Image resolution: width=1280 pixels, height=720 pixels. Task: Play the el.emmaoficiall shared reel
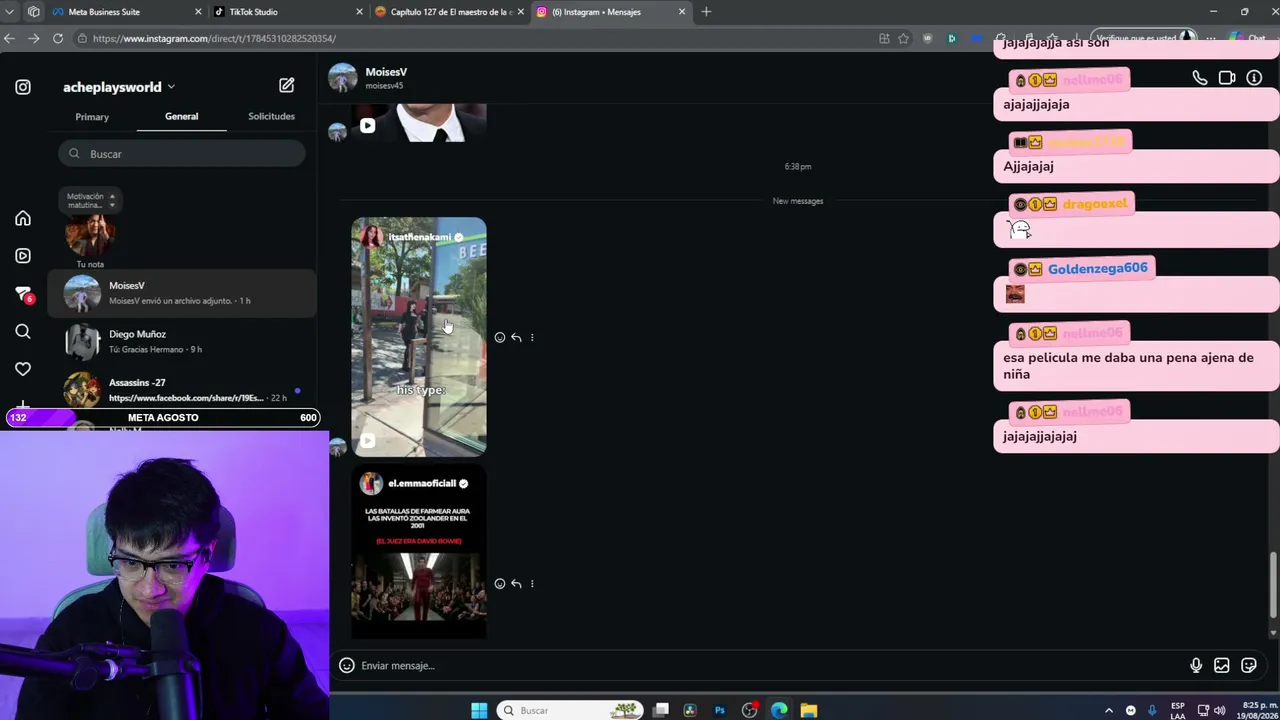tap(419, 551)
